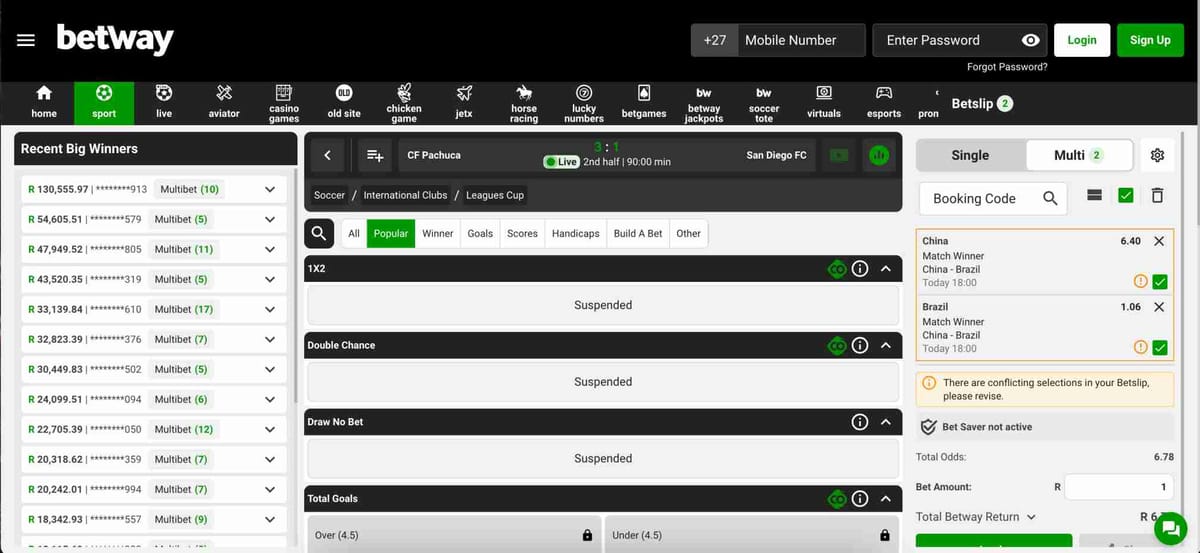Collapse the 1X2 market section
Viewport: 1200px width, 553px height.
(x=886, y=269)
